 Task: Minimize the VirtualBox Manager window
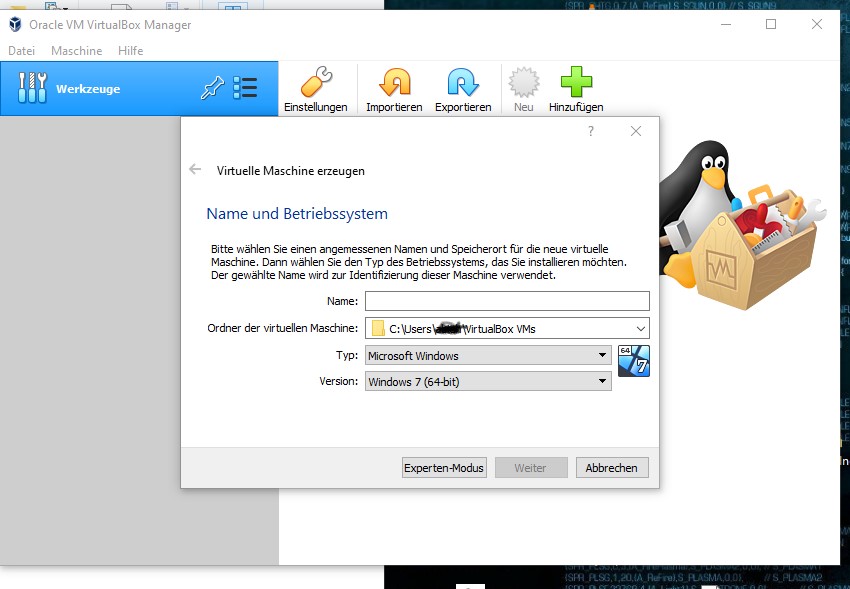pos(726,24)
